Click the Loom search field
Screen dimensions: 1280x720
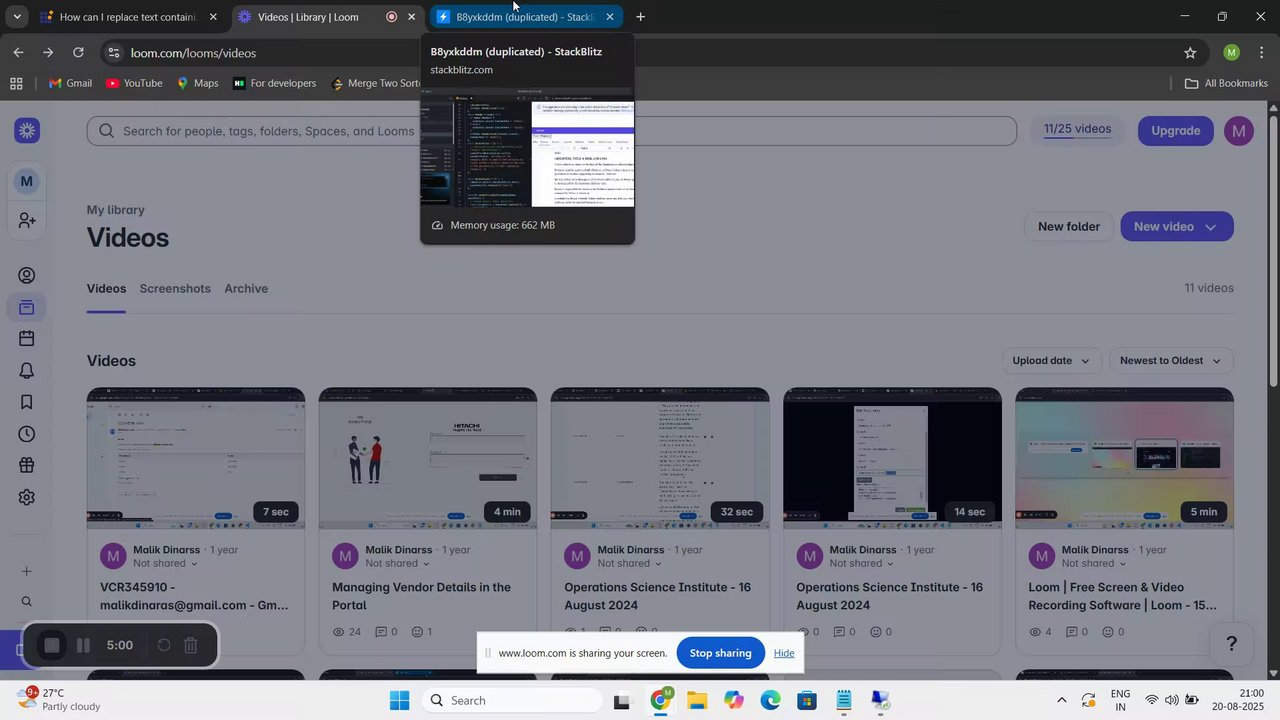552,131
